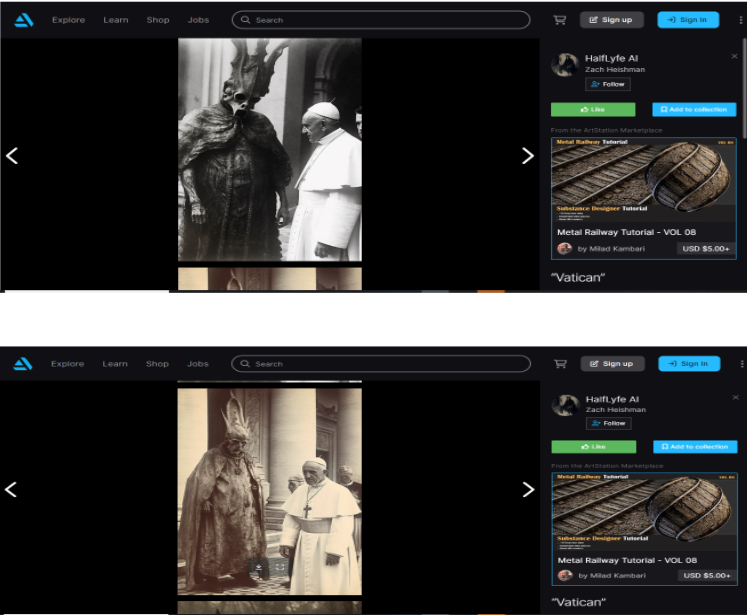Open the kebab menu in the upper screenshot header

[x=741, y=20]
